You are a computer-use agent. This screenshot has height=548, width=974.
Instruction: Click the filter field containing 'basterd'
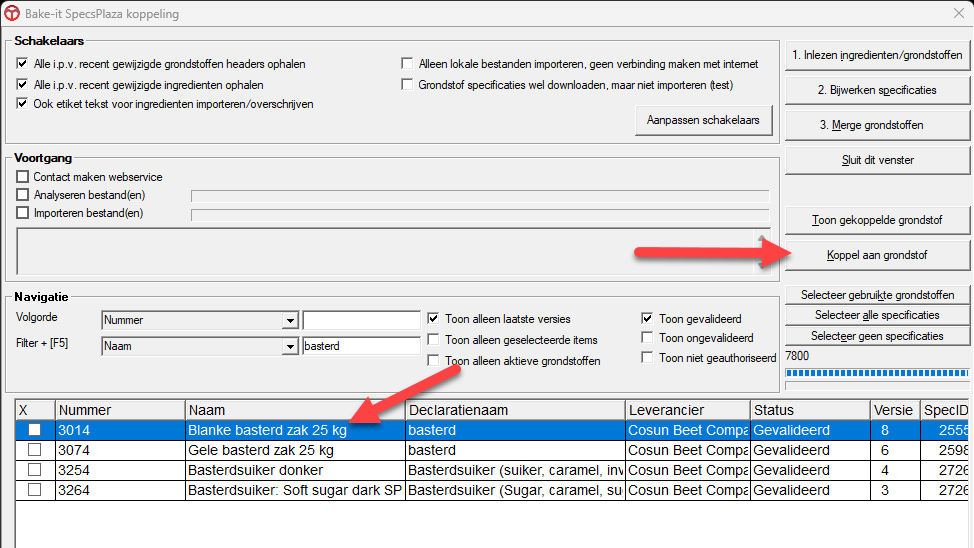point(362,346)
